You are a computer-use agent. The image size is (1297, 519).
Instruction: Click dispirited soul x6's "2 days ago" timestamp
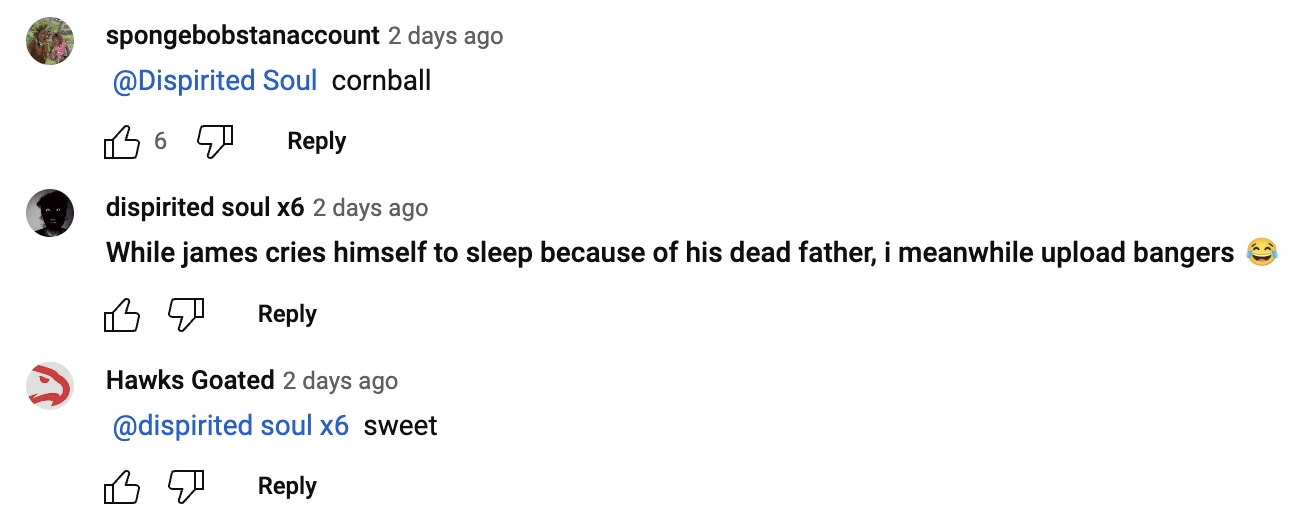(x=370, y=209)
